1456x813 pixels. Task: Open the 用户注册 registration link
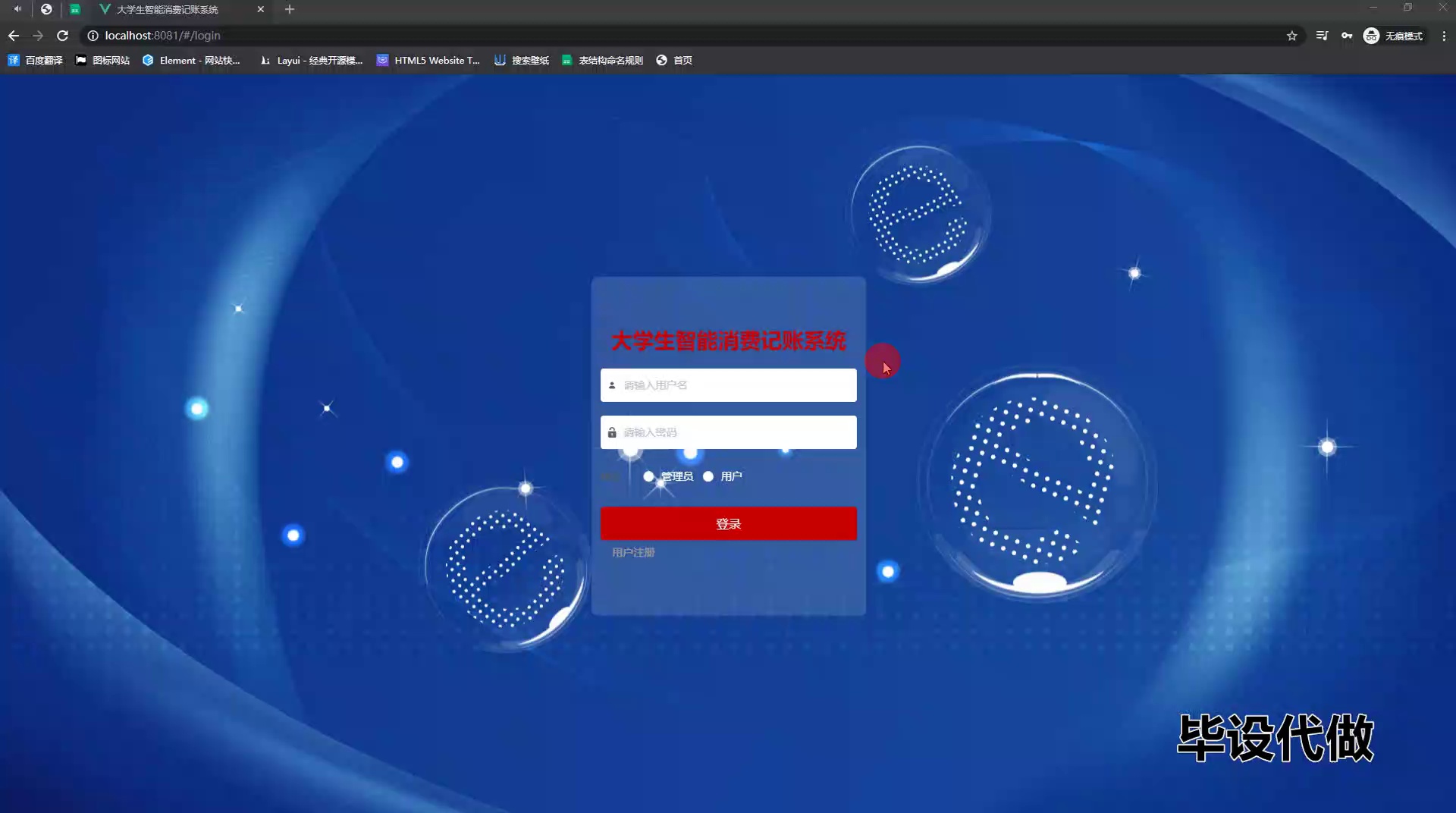pyautogui.click(x=633, y=552)
